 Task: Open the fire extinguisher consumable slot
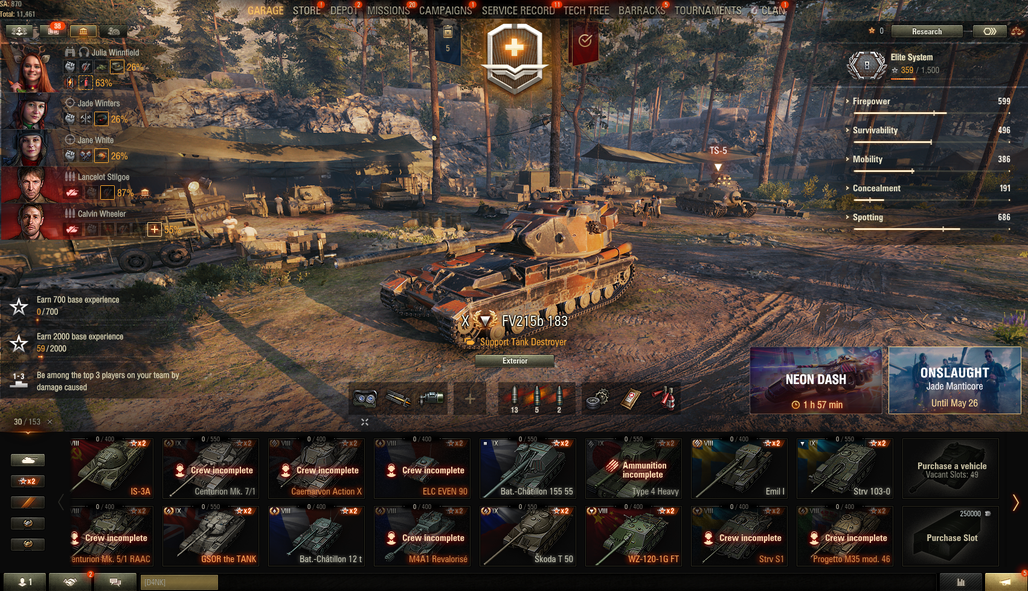click(663, 398)
